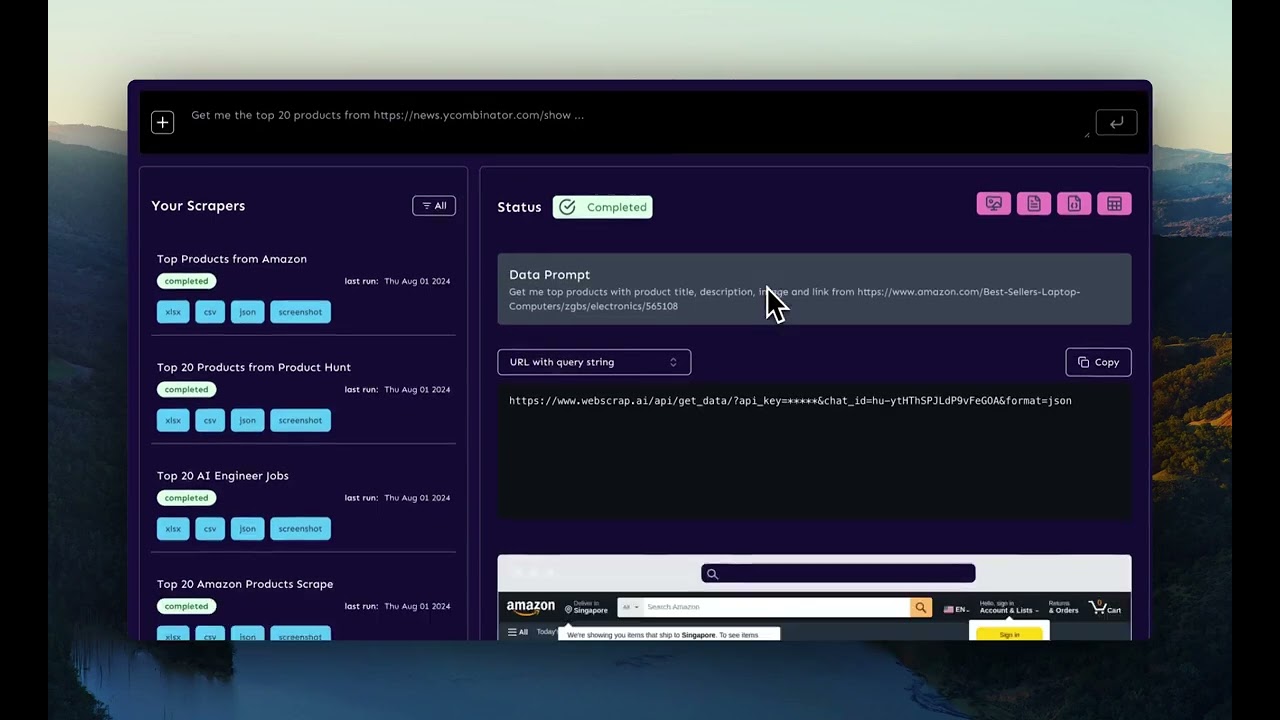Open the All filter in Your Scrapers
Image resolution: width=1280 pixels, height=720 pixels.
click(x=434, y=206)
